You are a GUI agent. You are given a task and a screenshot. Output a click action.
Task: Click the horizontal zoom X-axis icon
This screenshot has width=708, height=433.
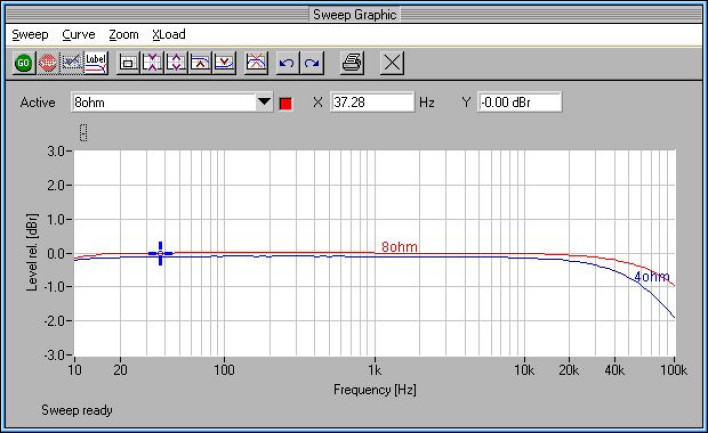tap(152, 63)
